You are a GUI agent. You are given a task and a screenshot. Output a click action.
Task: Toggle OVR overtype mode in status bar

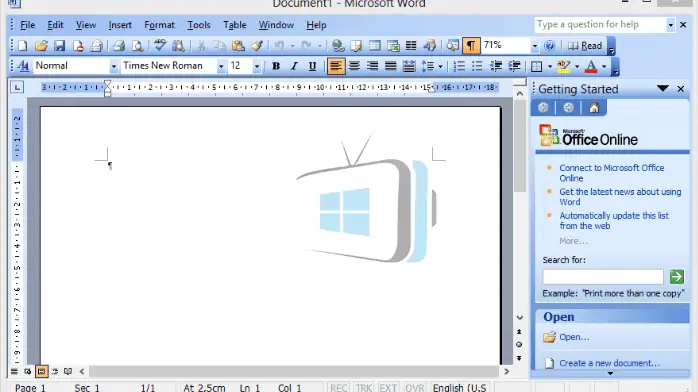click(414, 388)
